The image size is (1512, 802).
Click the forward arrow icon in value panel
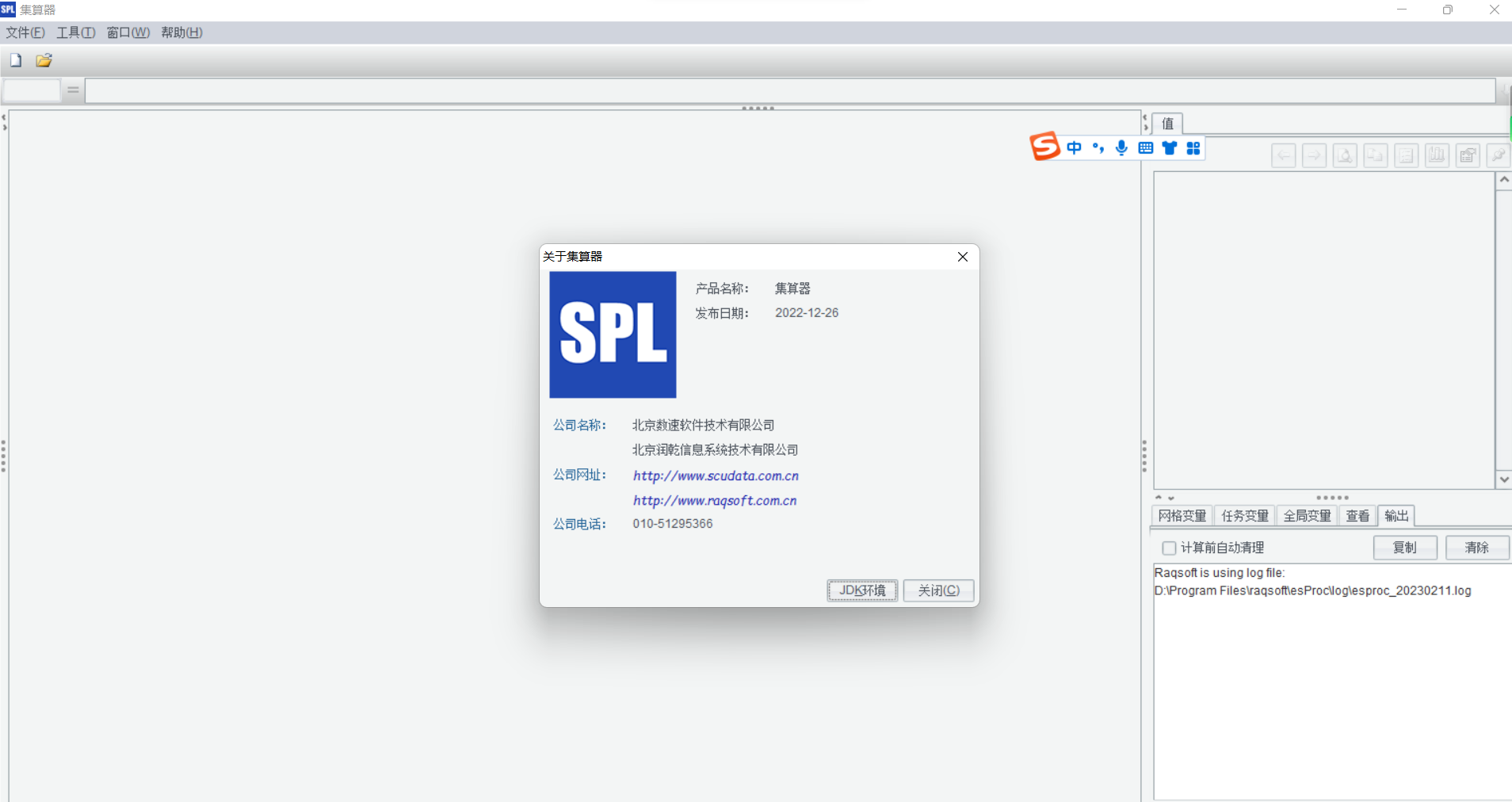[x=1315, y=155]
